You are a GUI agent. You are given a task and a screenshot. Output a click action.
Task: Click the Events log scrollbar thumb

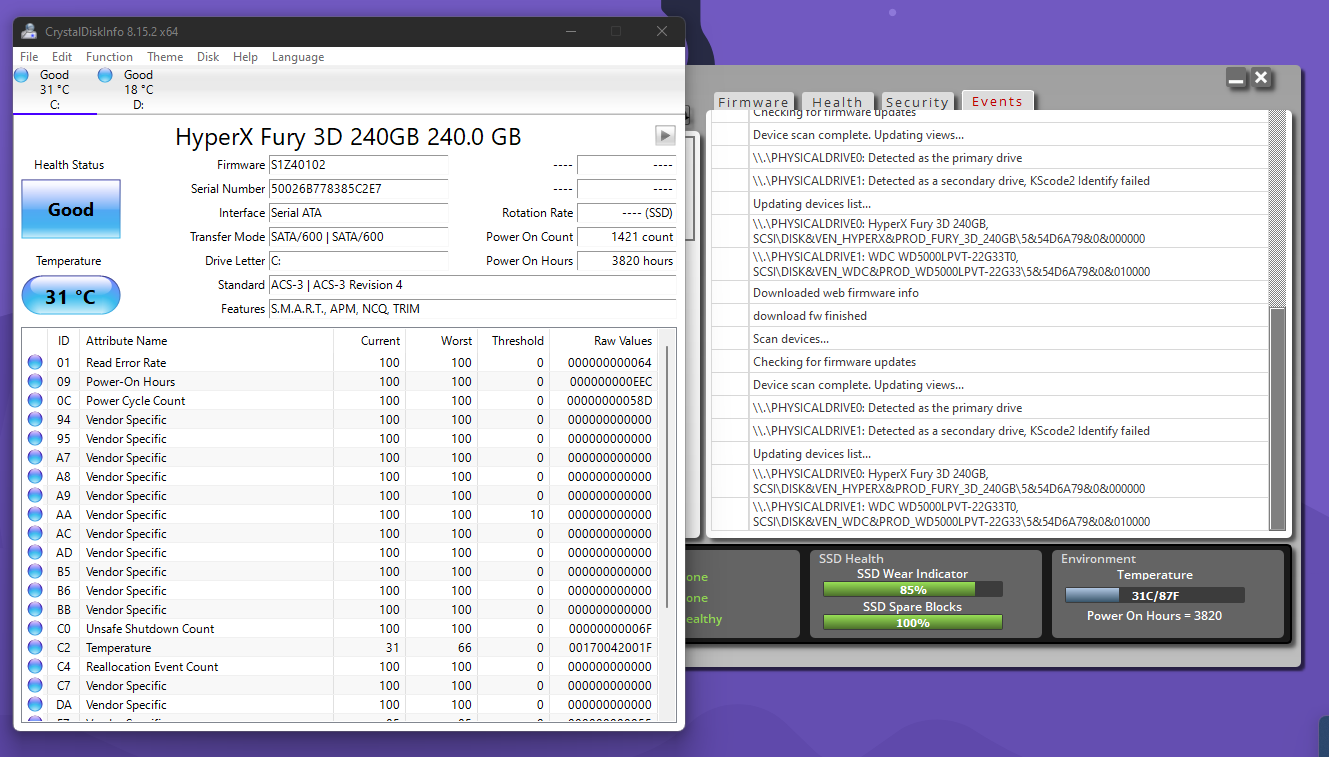tap(1277, 419)
